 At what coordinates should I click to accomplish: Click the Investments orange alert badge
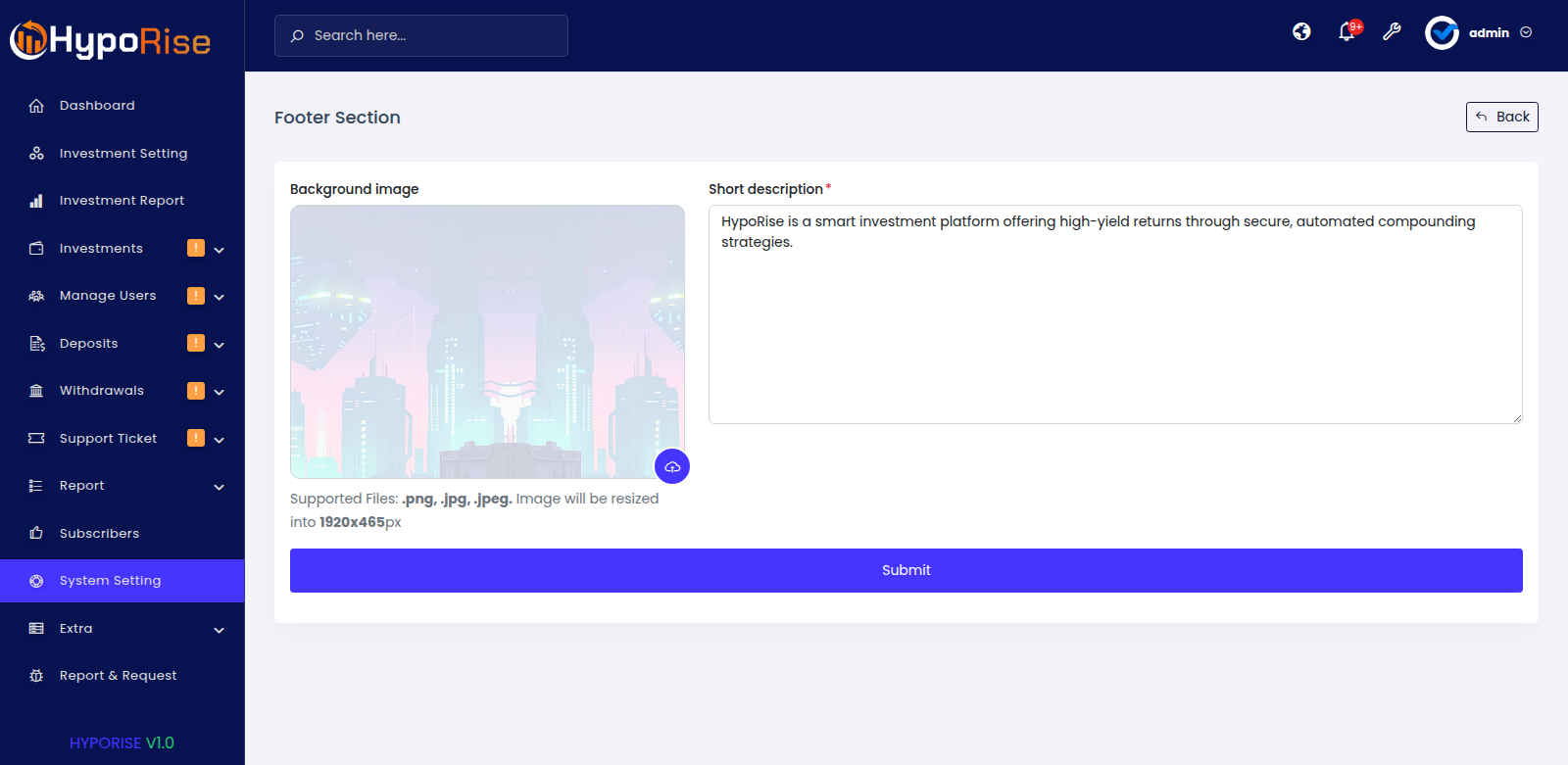point(196,248)
